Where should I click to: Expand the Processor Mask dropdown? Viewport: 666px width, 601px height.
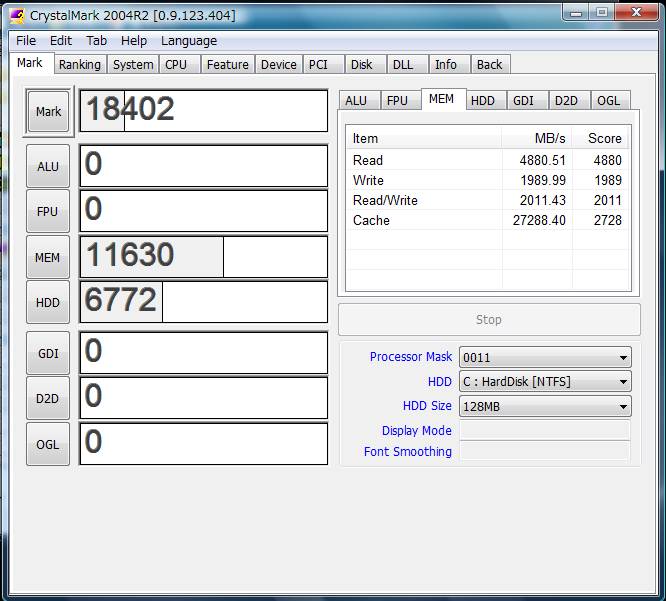tap(544, 357)
